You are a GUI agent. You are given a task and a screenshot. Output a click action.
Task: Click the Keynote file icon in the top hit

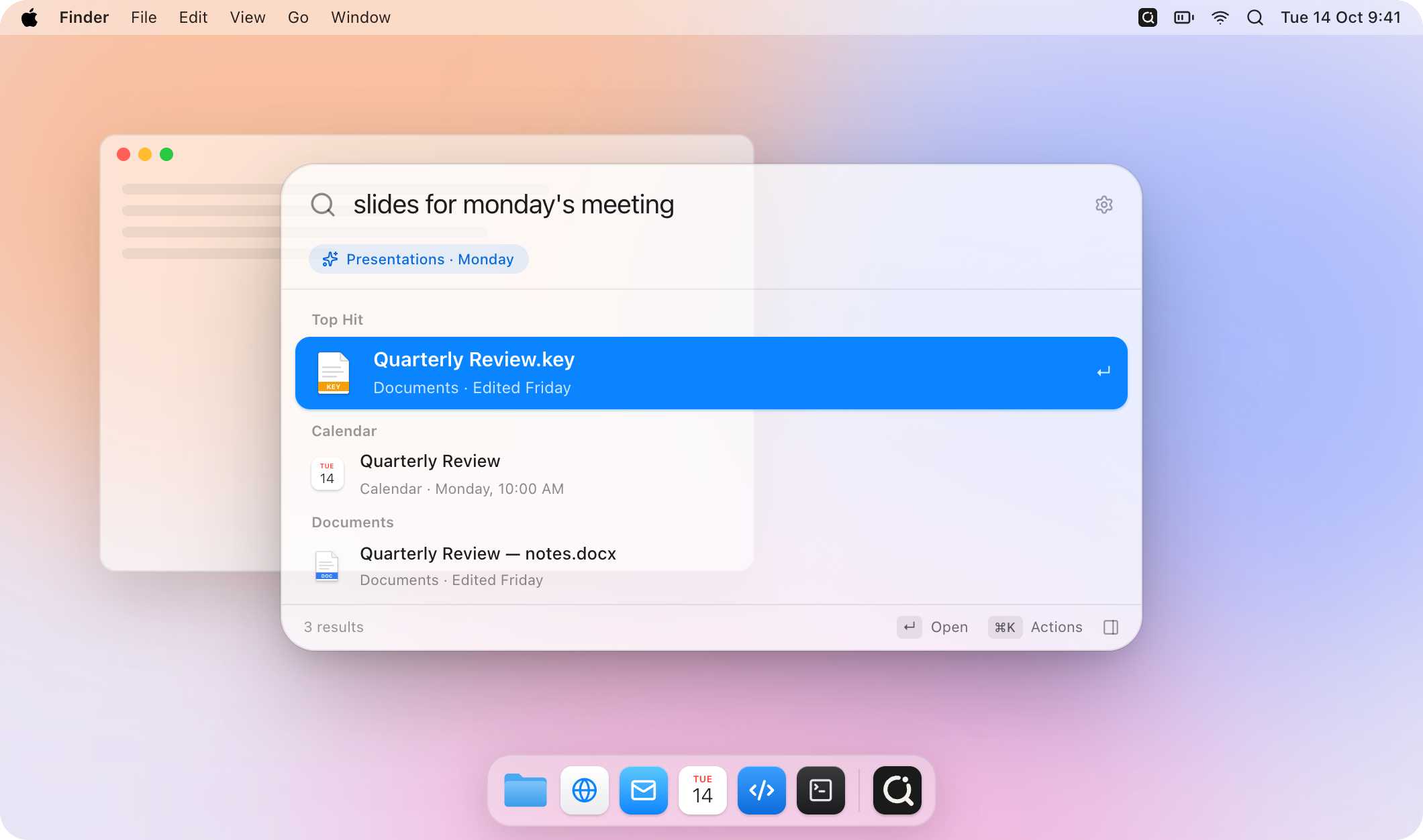point(334,373)
